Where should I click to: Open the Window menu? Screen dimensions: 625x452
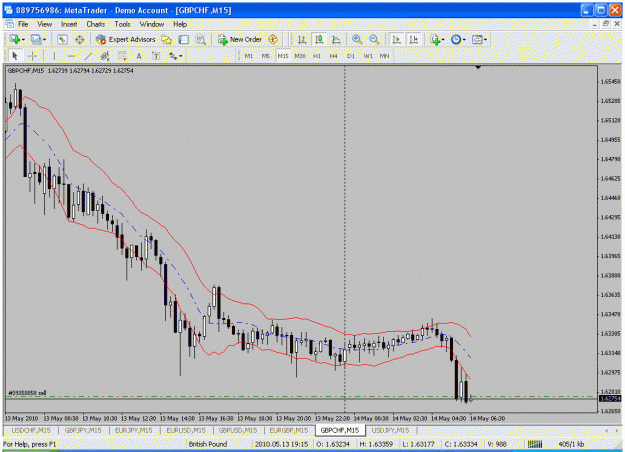point(152,24)
